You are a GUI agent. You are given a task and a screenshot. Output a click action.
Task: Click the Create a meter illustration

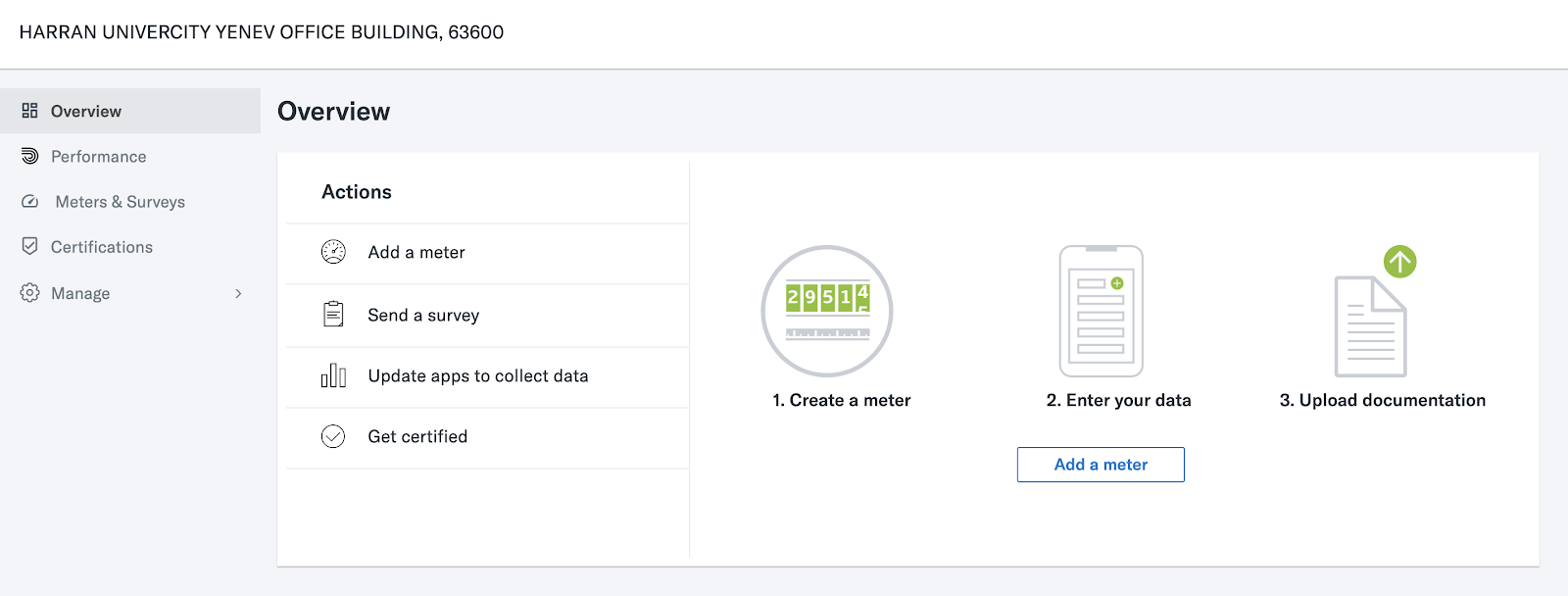(827, 311)
